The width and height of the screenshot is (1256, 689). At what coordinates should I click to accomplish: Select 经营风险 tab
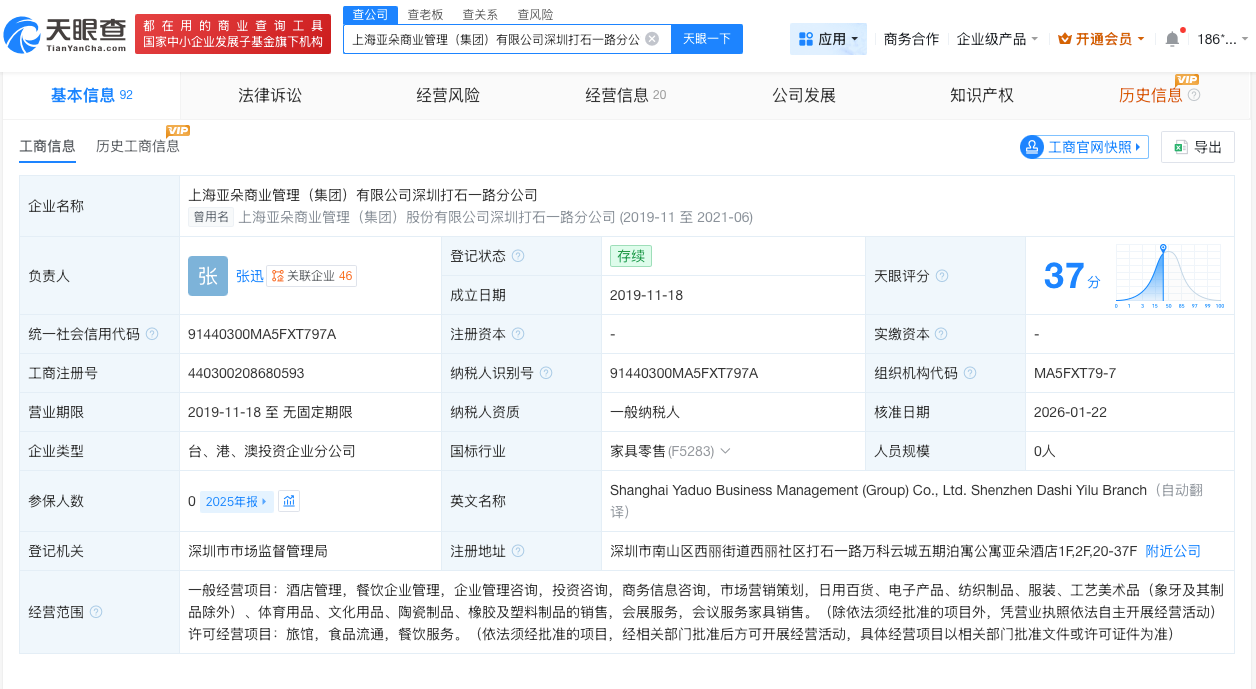[x=448, y=95]
